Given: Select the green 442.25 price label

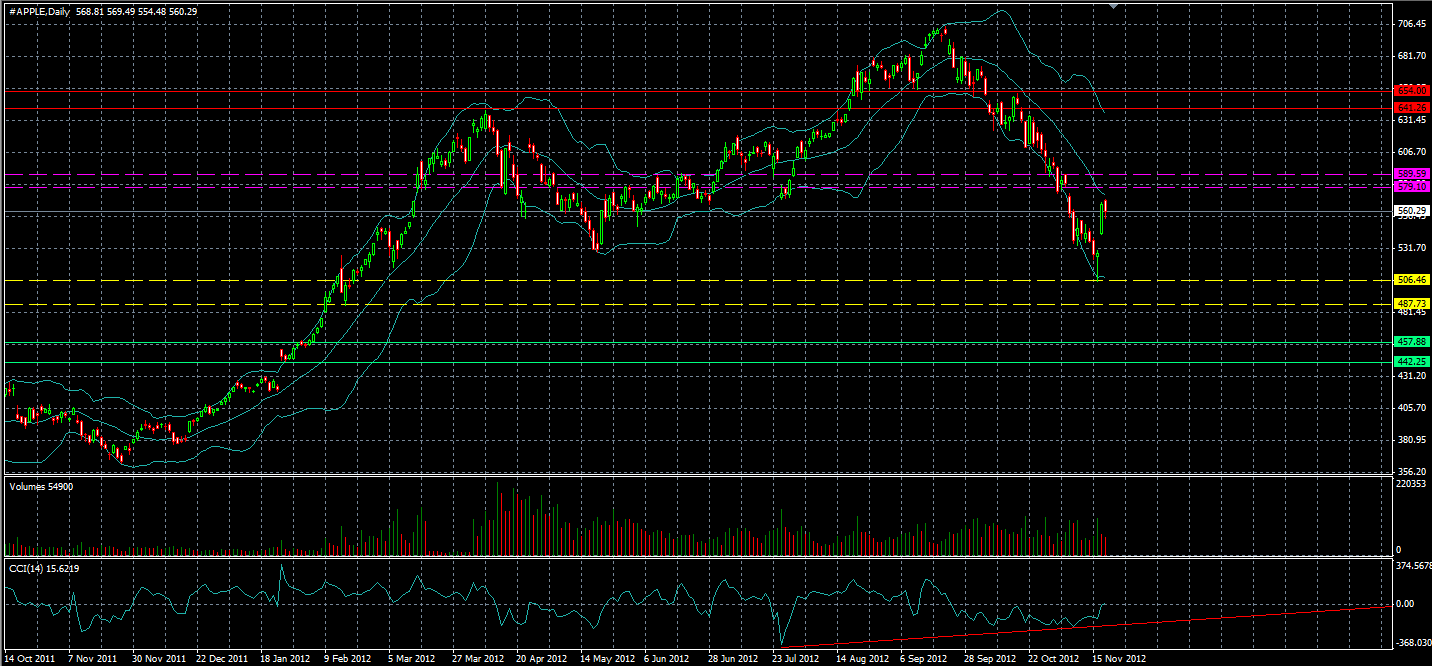Looking at the screenshot, I should (1410, 362).
